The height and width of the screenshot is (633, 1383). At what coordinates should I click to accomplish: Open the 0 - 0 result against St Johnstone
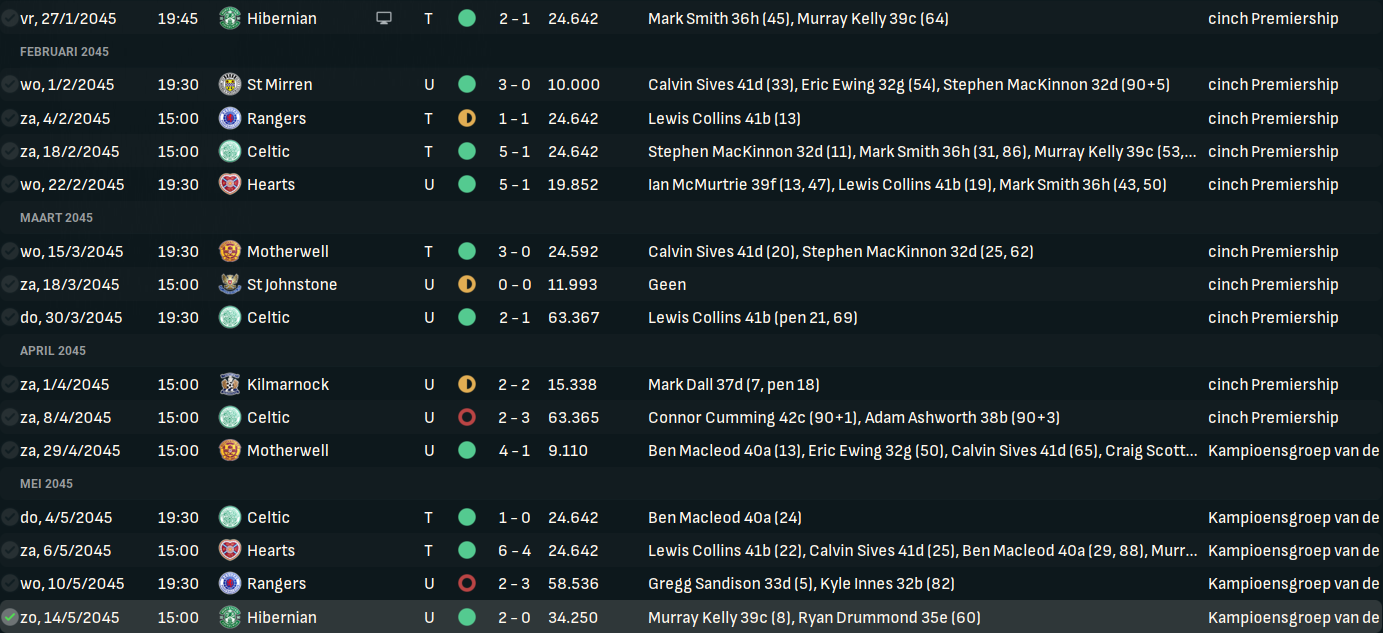515,284
